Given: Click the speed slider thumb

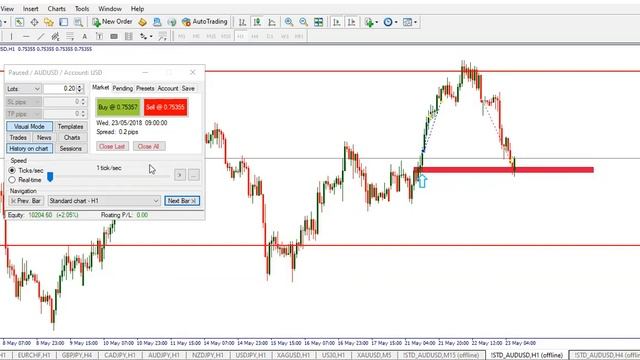Looking at the screenshot, I should pyautogui.click(x=50, y=177).
